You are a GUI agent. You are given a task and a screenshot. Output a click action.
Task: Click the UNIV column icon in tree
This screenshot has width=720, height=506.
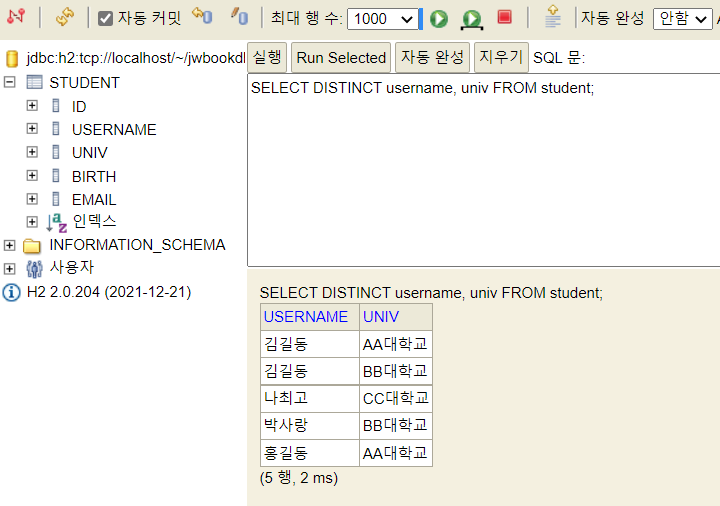pyautogui.click(x=56, y=152)
